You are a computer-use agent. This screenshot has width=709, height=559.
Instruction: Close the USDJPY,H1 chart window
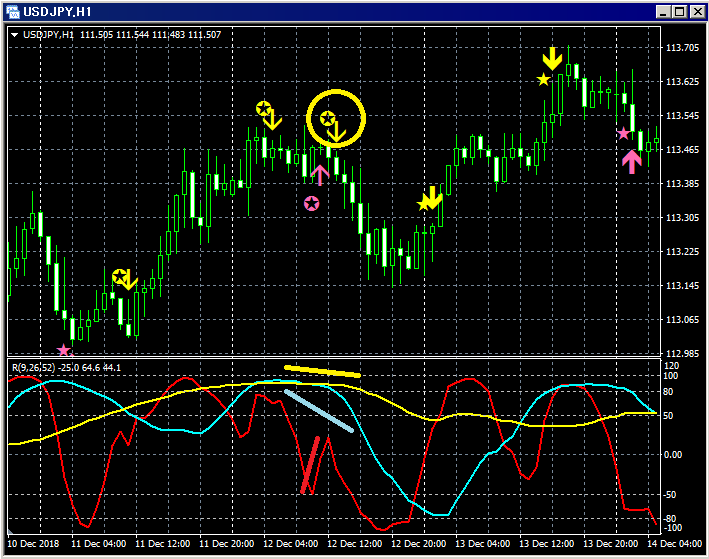pos(697,12)
